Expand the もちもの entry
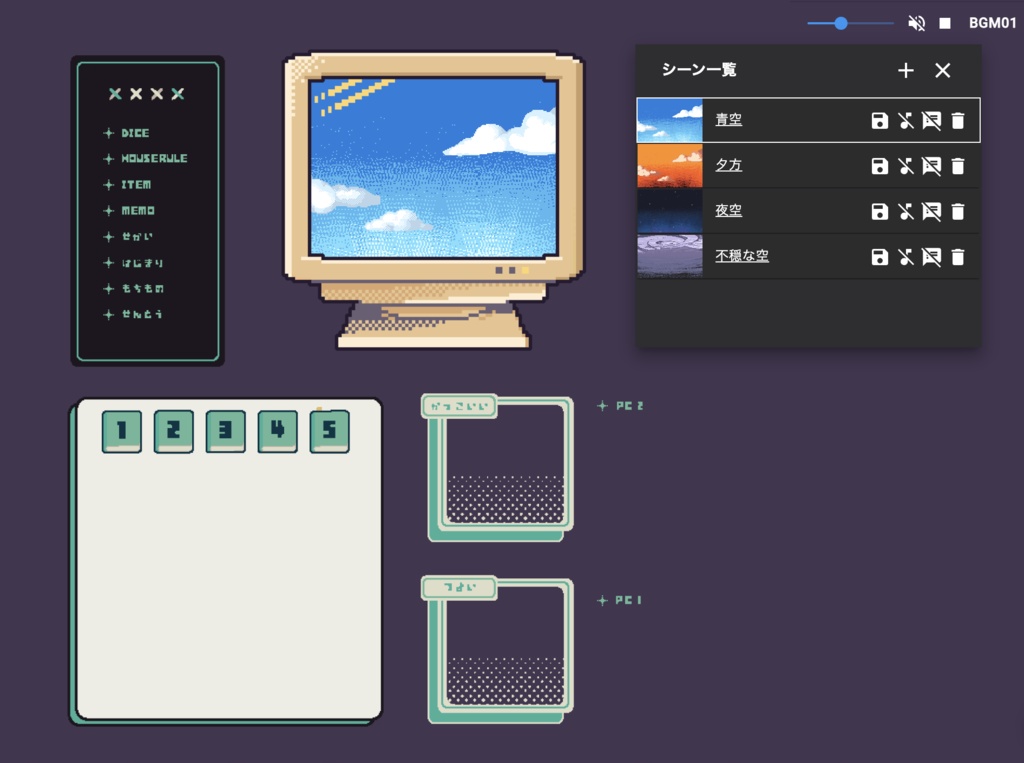The image size is (1024, 763). [134, 288]
